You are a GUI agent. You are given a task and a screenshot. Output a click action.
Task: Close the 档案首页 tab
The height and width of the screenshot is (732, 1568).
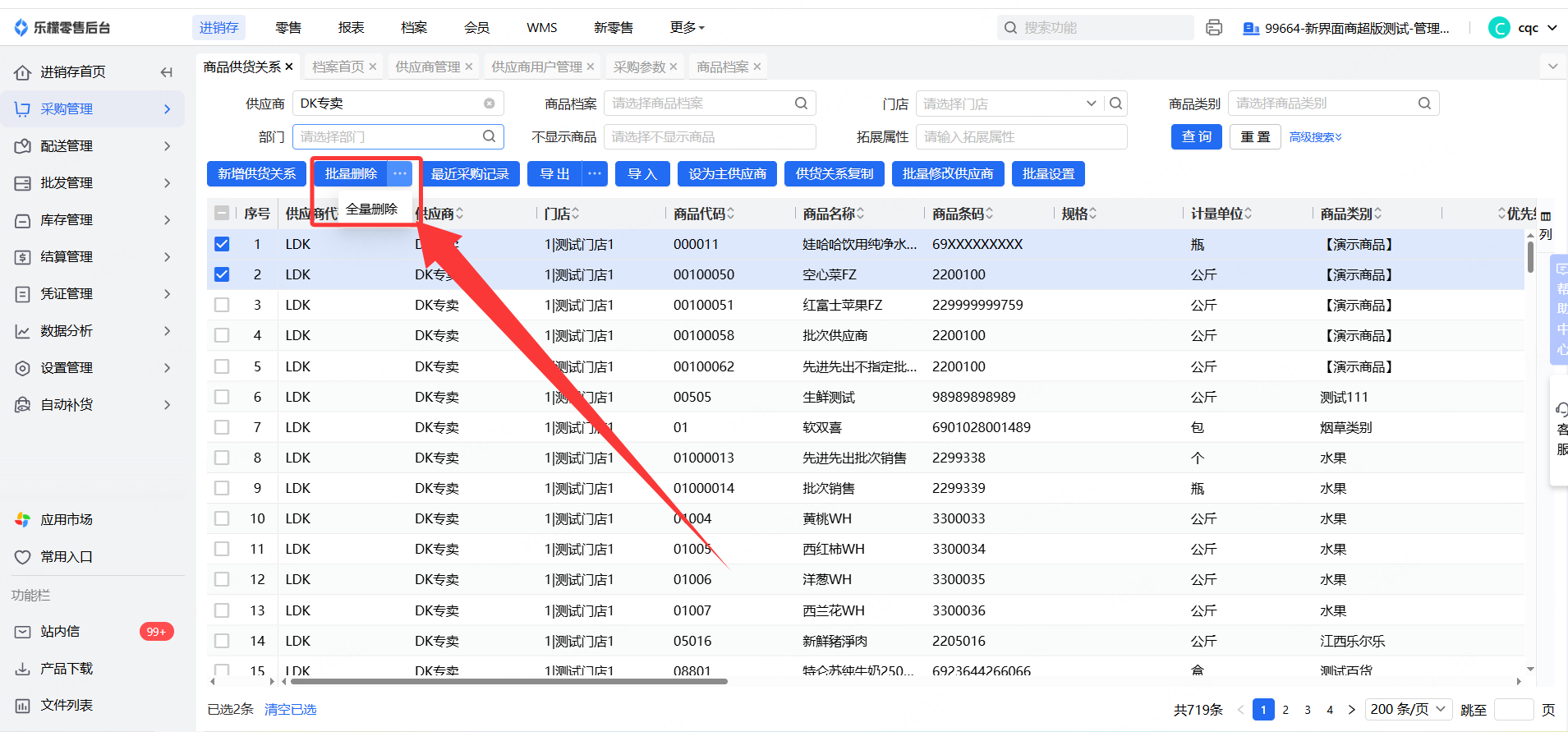pos(373,67)
